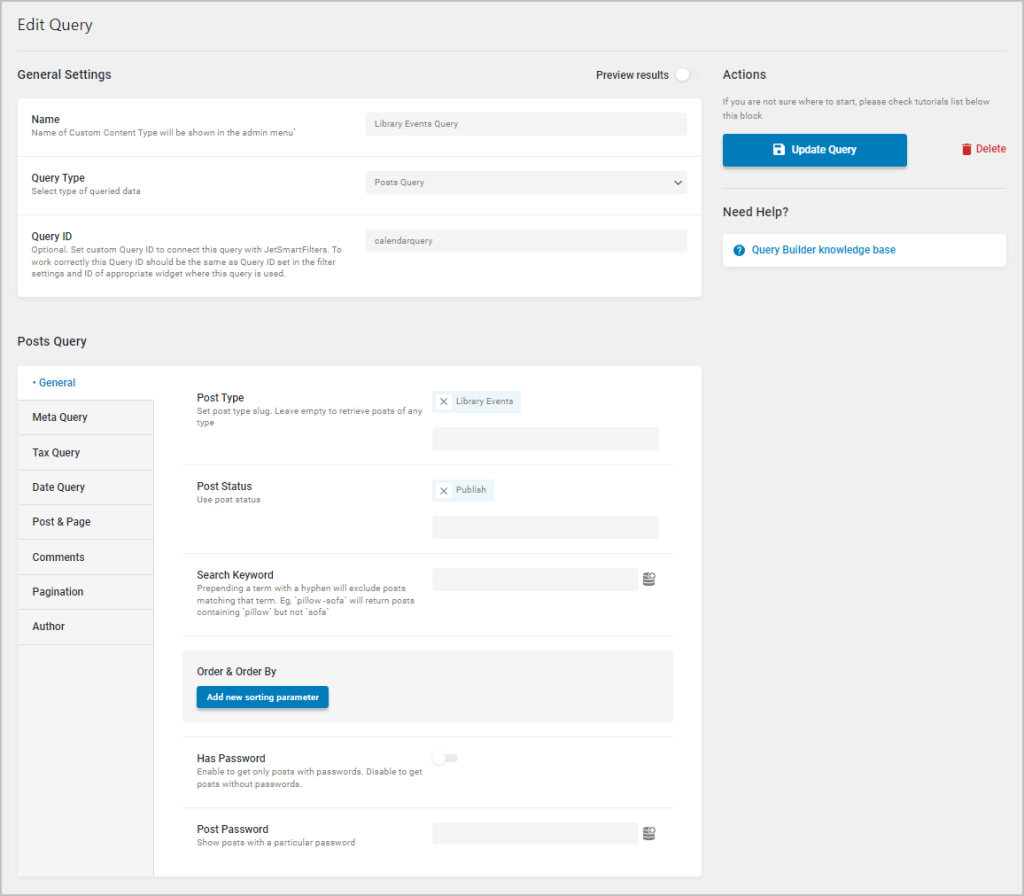Select the Date Query tab

pos(62,487)
